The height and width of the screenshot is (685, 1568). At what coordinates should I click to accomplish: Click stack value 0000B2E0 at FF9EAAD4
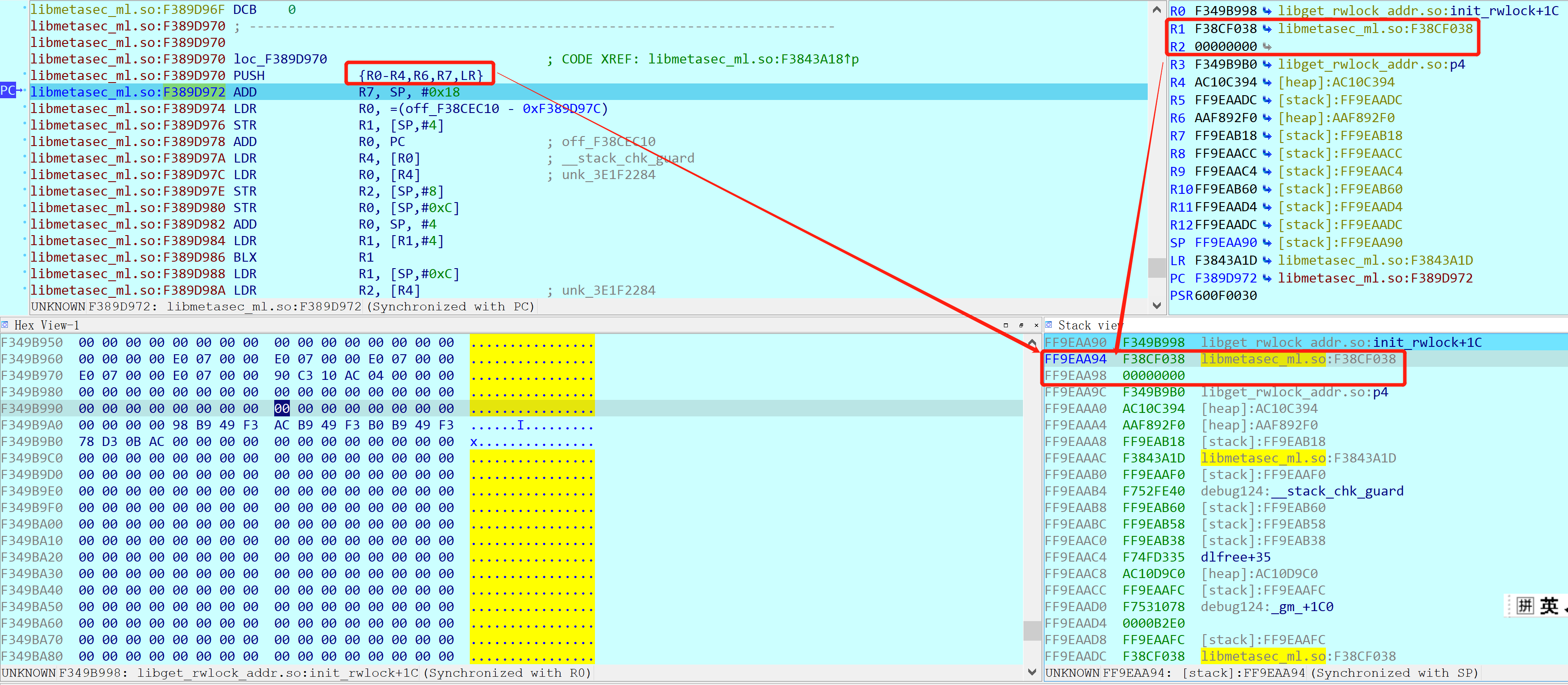coord(1153,624)
